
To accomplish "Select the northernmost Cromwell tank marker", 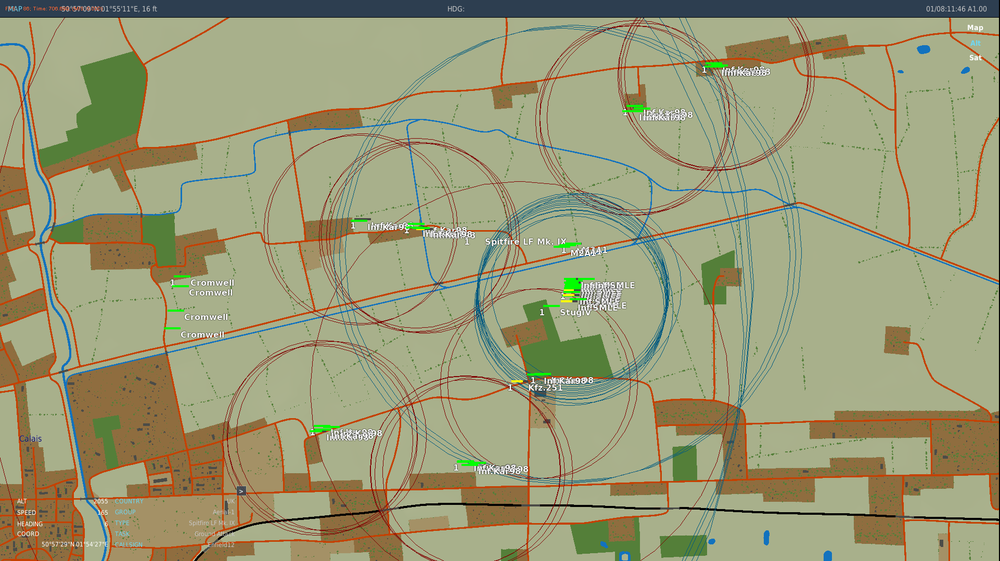I will pos(212,282).
